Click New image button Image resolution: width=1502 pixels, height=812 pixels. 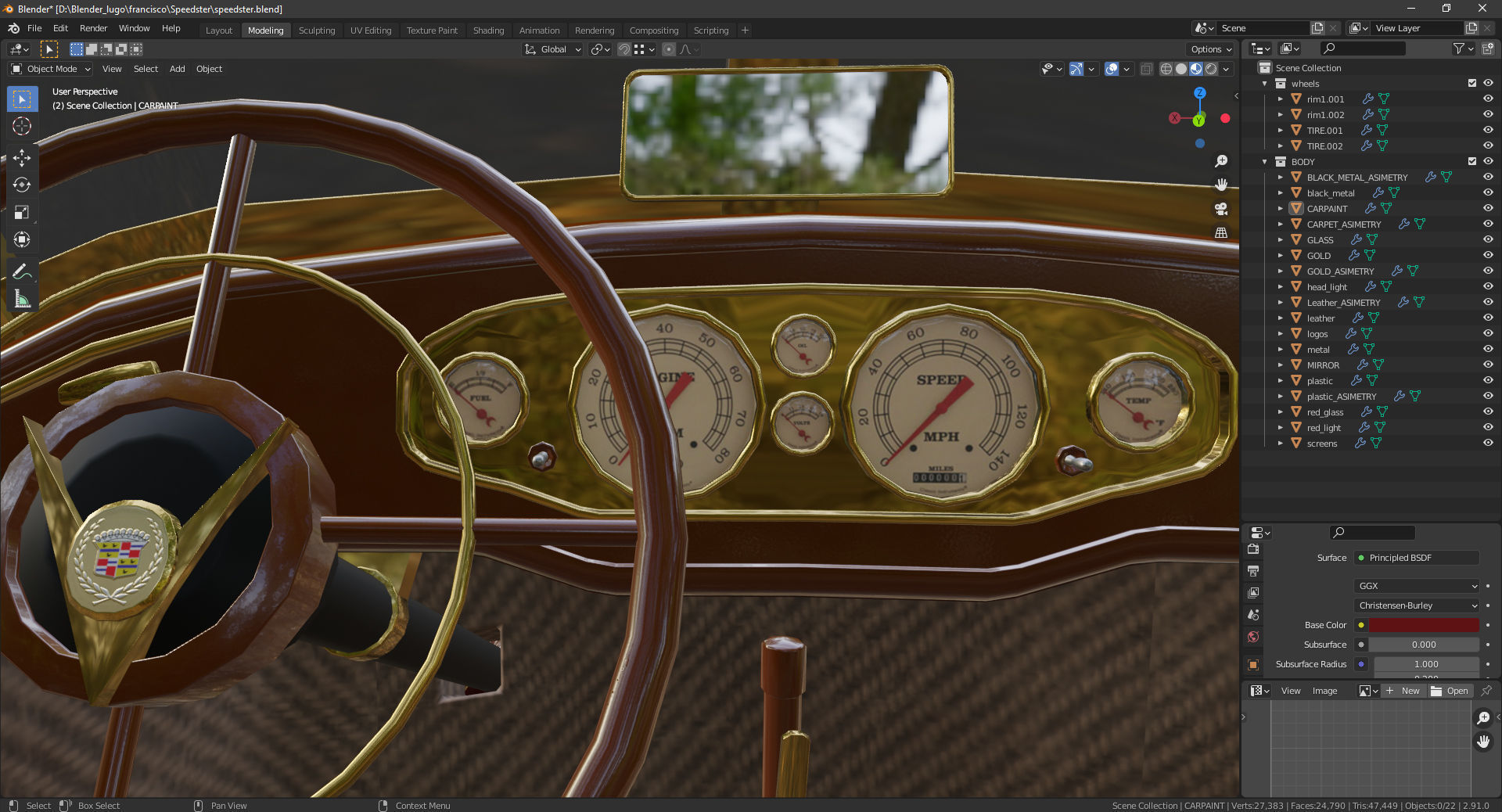pos(1403,691)
